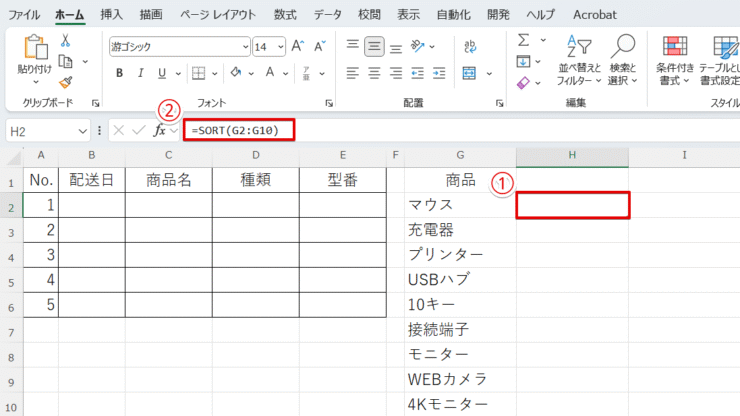This screenshot has height=416, width=740.
Task: Confirm formula entry with the checkmark
Action: tap(139, 130)
